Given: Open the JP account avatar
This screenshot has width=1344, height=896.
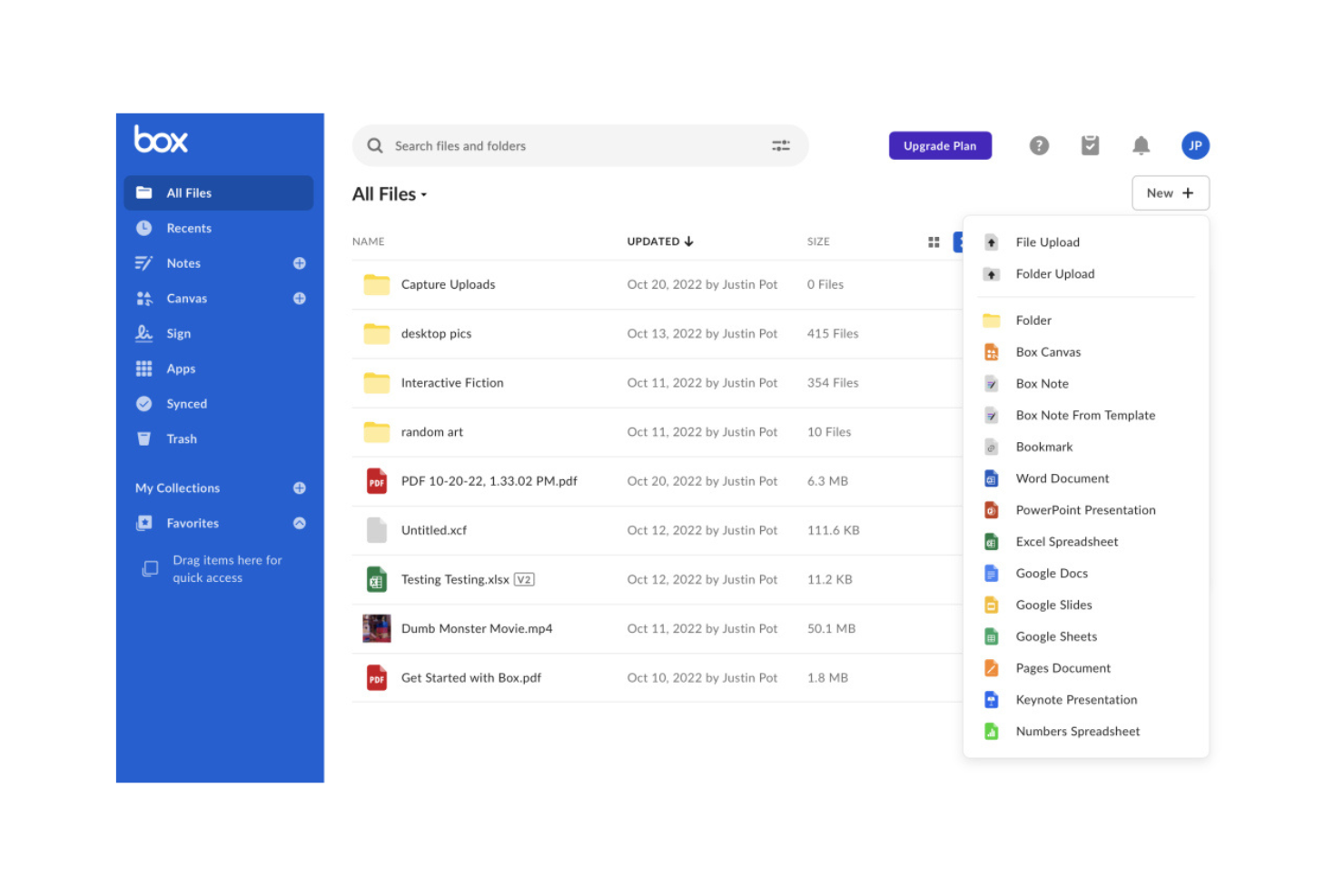Looking at the screenshot, I should pyautogui.click(x=1195, y=145).
